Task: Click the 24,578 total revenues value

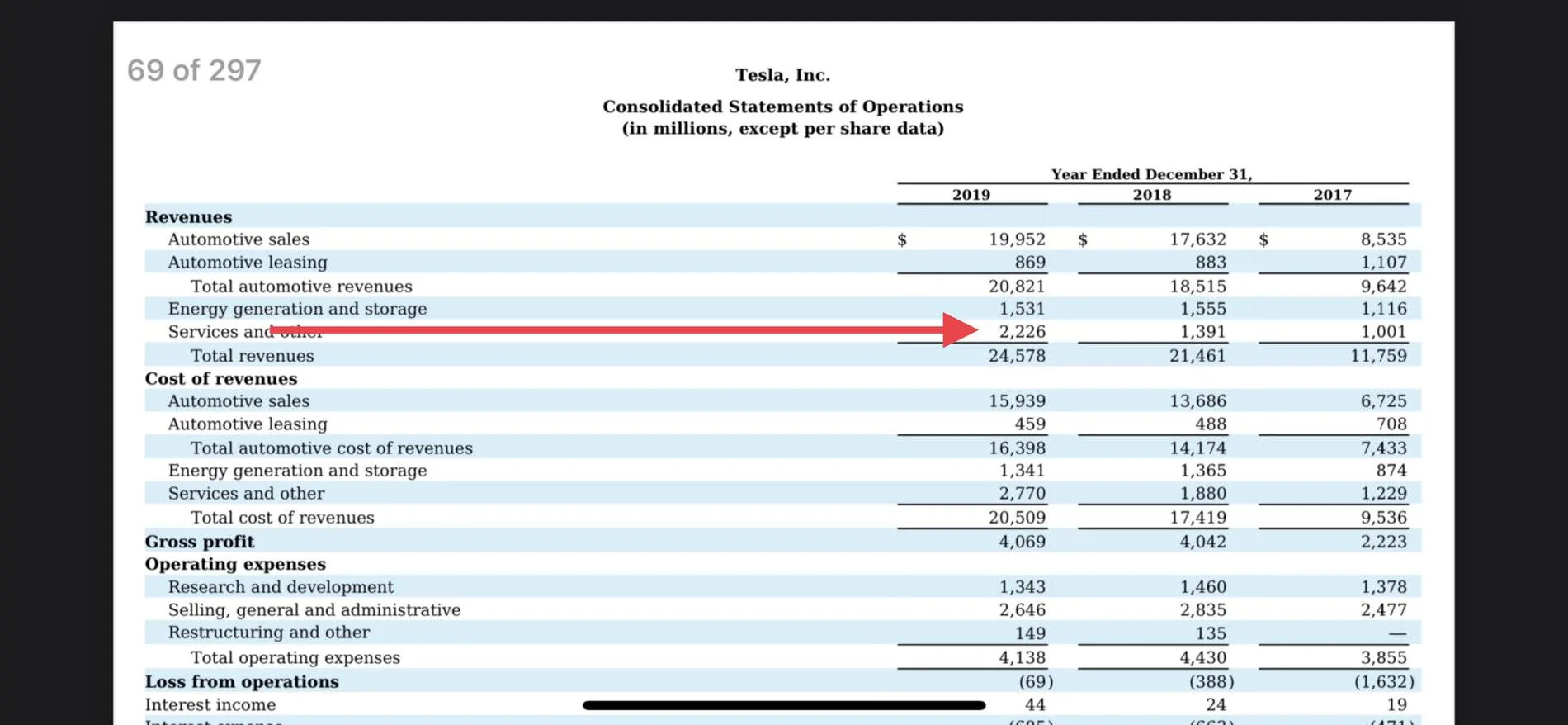Action: pyautogui.click(x=1017, y=355)
